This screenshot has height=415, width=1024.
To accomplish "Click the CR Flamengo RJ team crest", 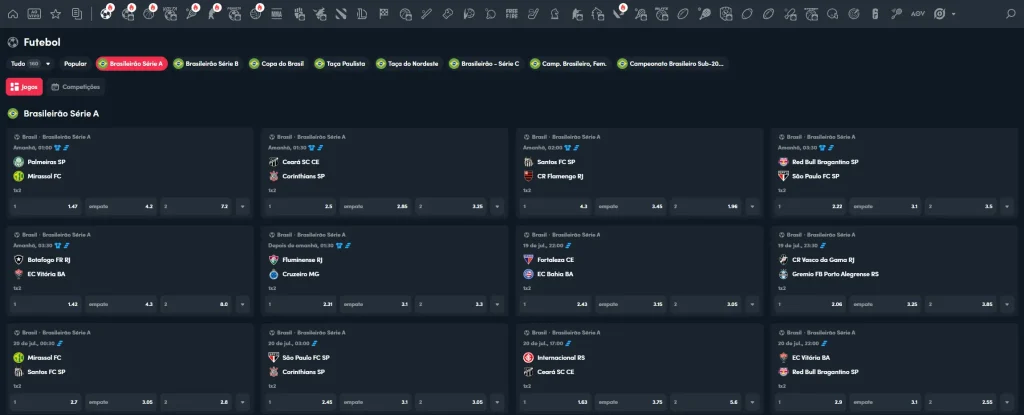I will (528, 176).
